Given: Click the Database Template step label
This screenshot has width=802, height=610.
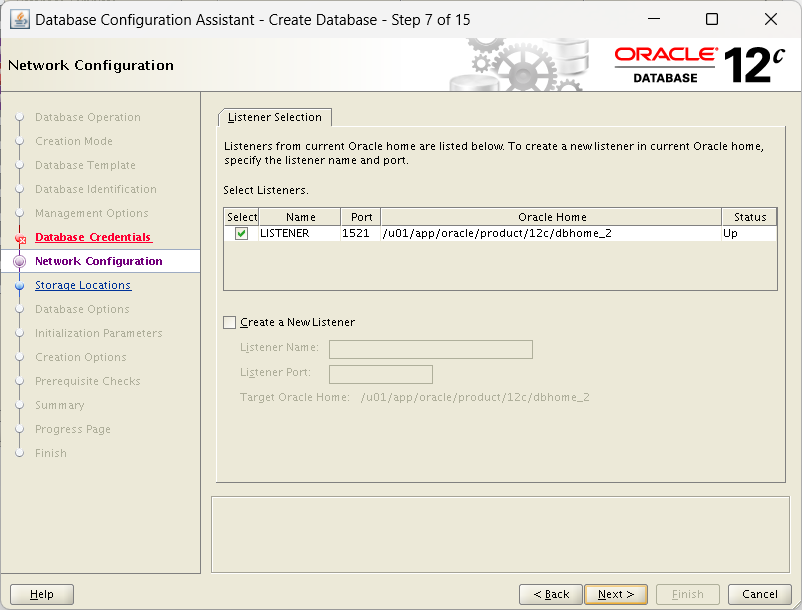Looking at the screenshot, I should click(85, 165).
